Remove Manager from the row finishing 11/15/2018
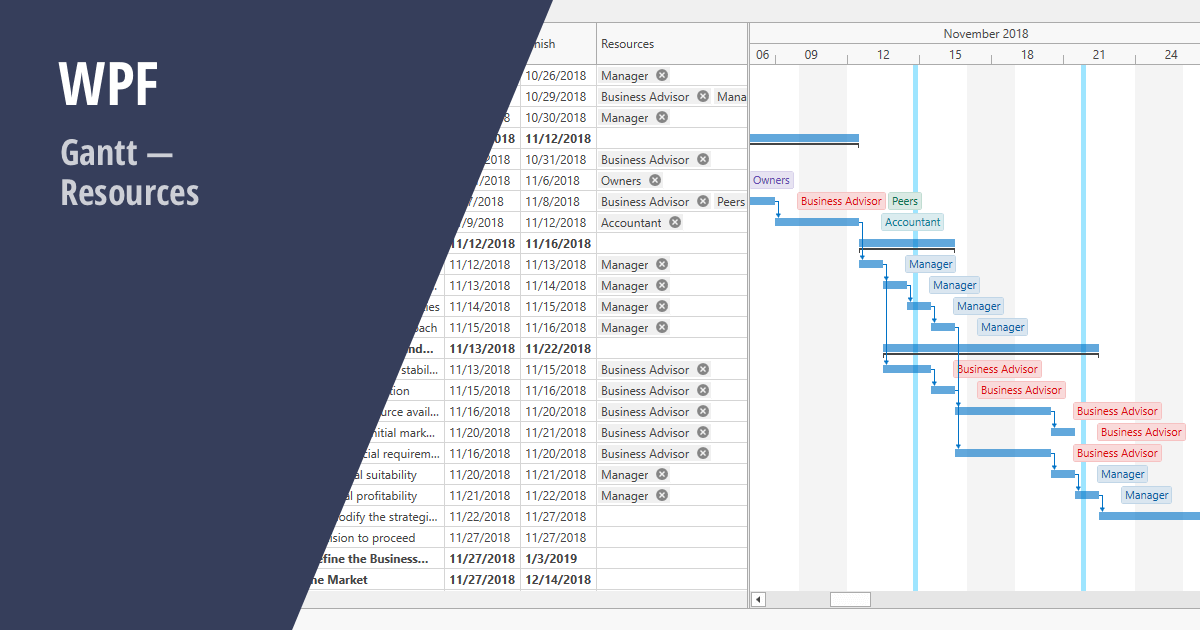Image resolution: width=1200 pixels, height=630 pixels. [x=662, y=306]
